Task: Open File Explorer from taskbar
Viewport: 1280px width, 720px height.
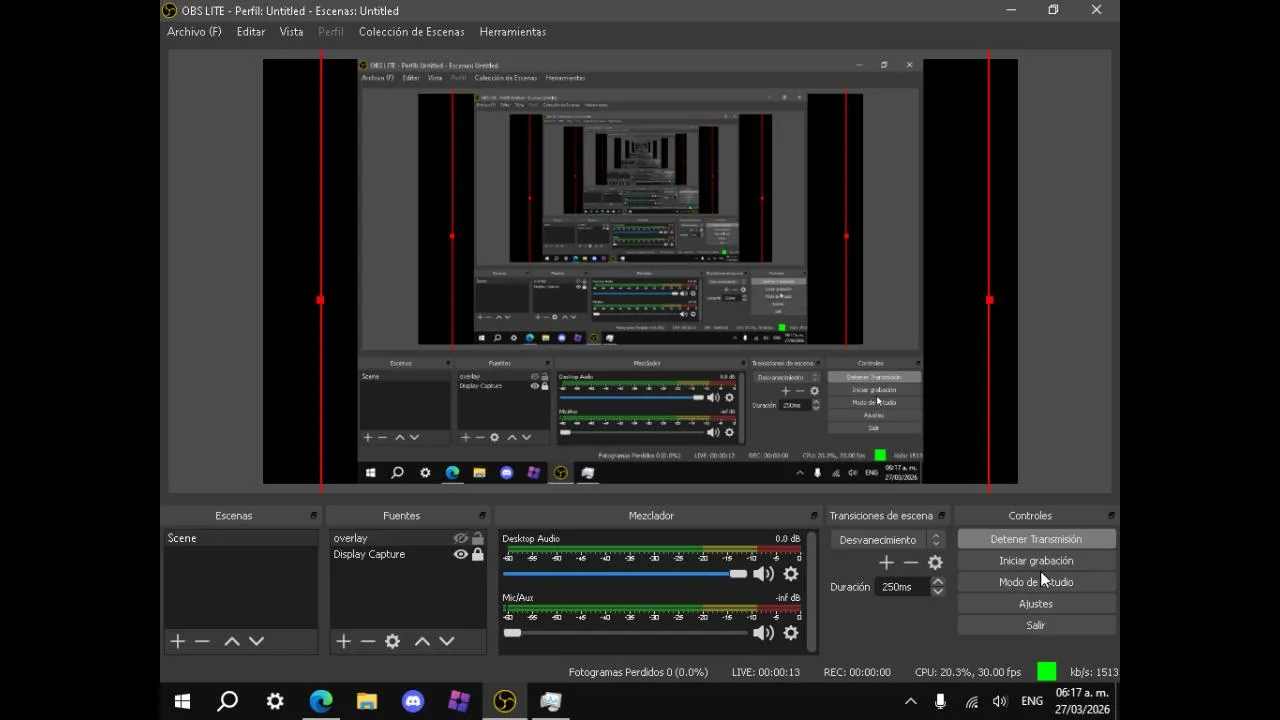Action: click(367, 701)
